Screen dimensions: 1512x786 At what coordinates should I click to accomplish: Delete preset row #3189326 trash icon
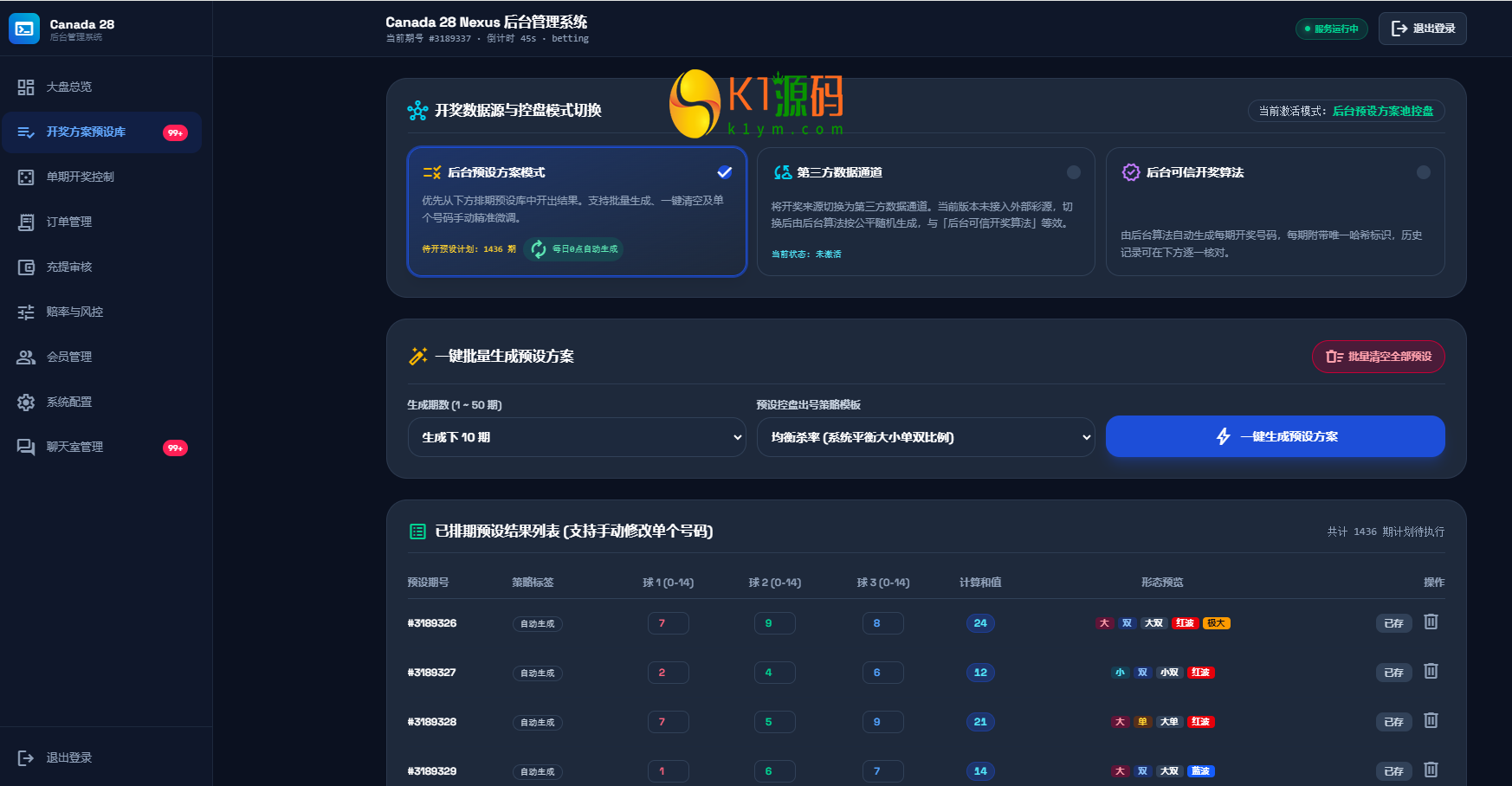pyautogui.click(x=1431, y=622)
